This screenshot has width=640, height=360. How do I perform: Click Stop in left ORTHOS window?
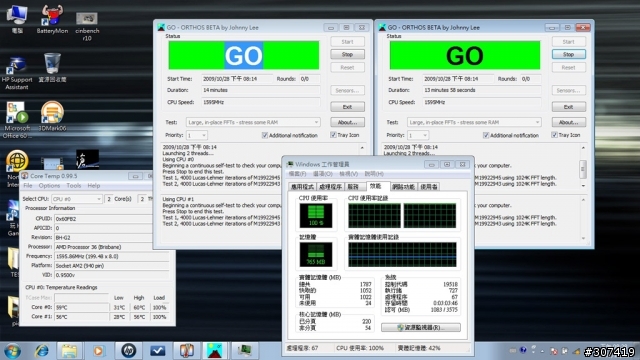[347, 54]
